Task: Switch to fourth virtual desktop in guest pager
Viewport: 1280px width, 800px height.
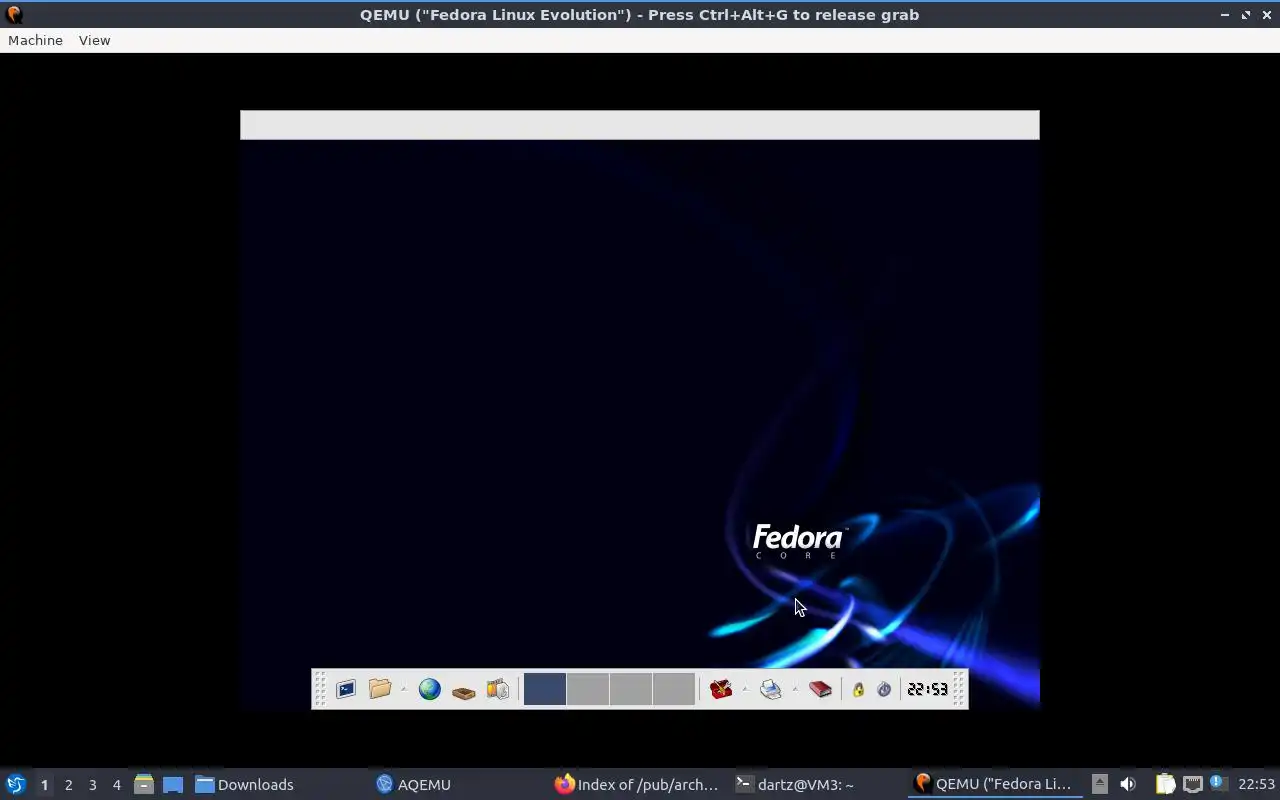Action: (x=674, y=689)
